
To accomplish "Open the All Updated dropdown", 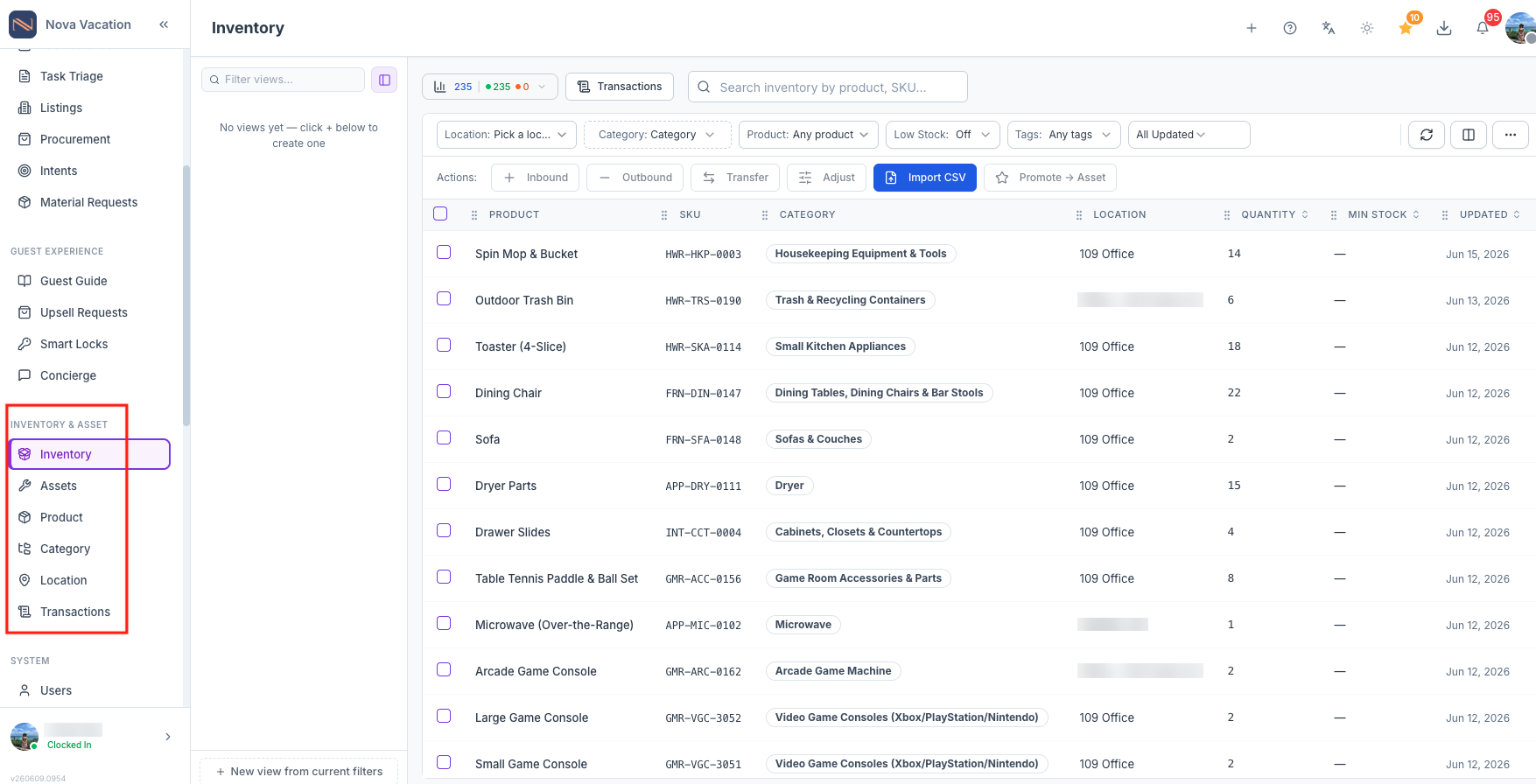I will (1189, 135).
